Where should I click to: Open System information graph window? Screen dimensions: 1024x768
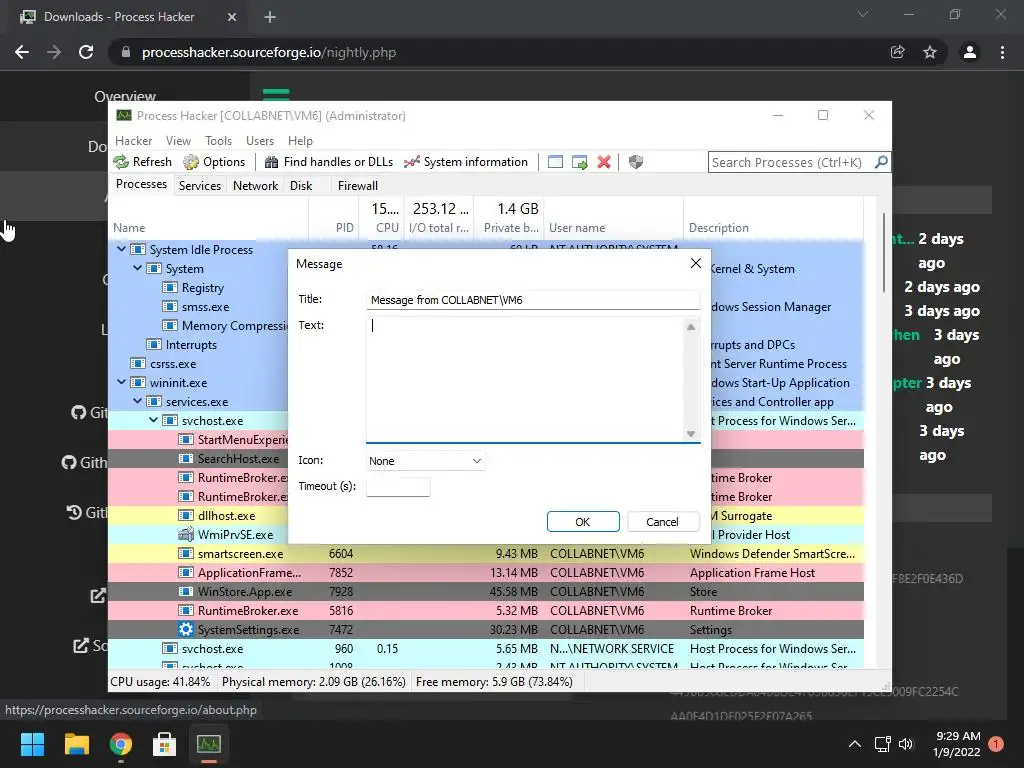tap(466, 162)
